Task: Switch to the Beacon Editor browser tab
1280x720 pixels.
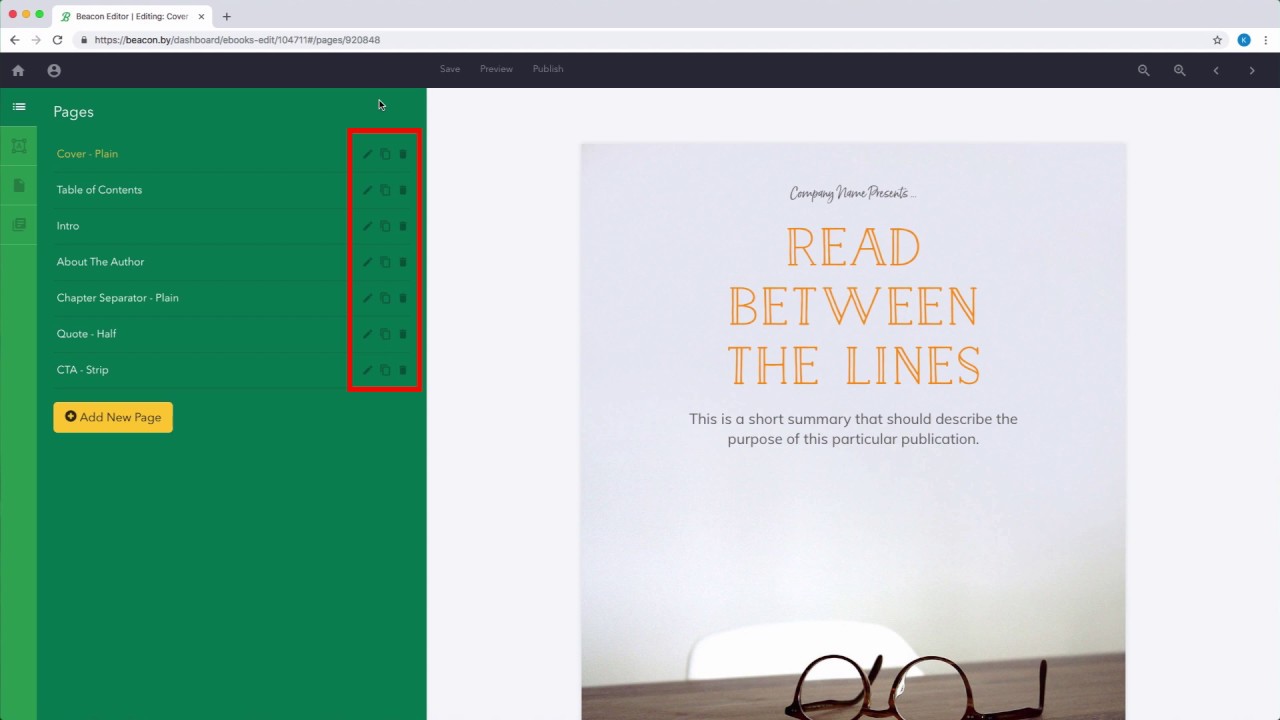Action: pyautogui.click(x=132, y=16)
